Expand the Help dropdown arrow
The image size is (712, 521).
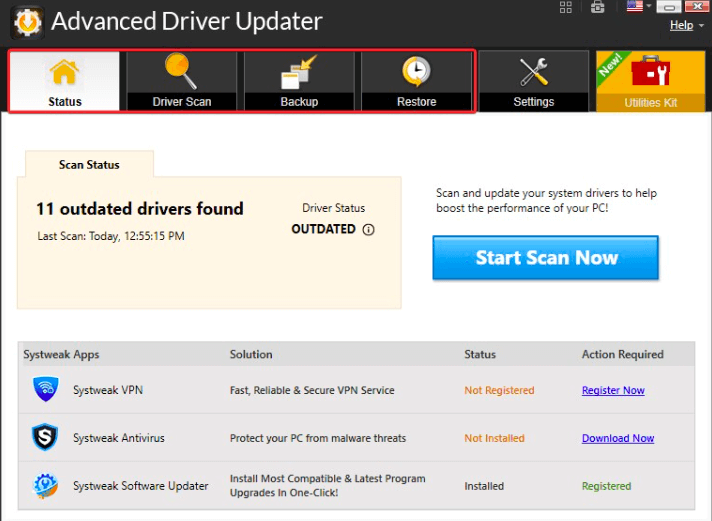coord(701,25)
